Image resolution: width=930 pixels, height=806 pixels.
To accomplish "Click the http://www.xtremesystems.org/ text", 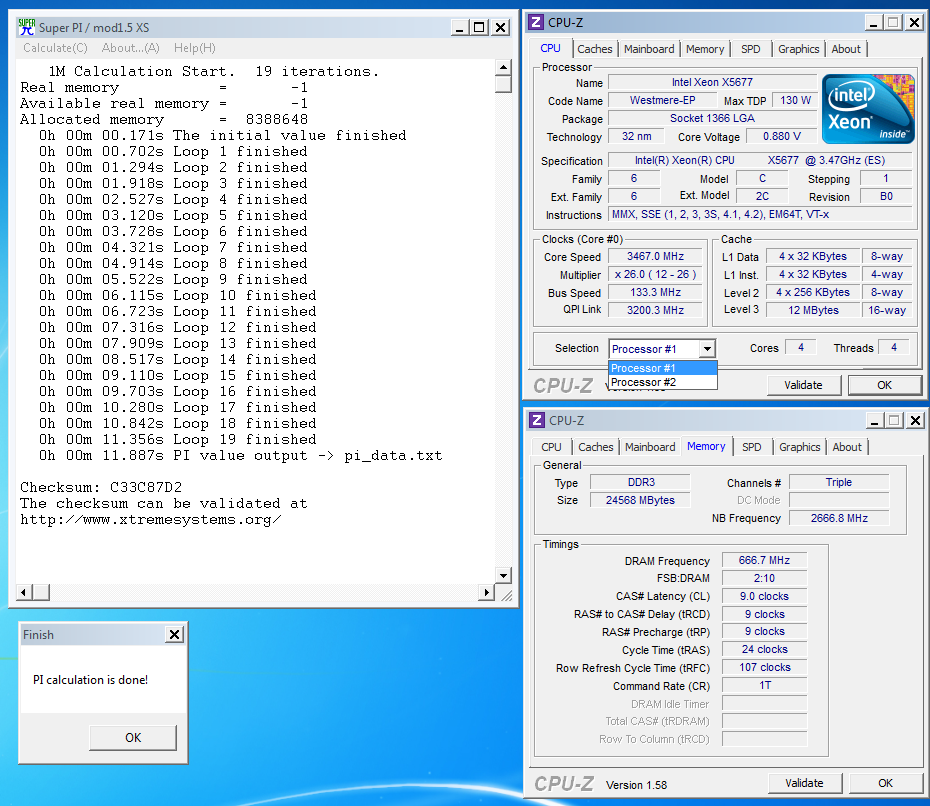I will [x=151, y=520].
